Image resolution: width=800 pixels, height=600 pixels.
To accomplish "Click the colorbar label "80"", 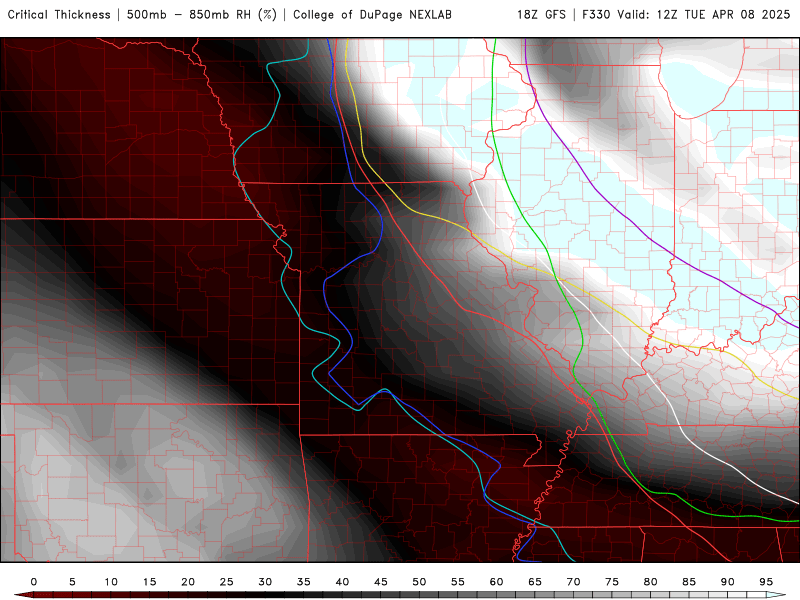I will pos(650,582).
